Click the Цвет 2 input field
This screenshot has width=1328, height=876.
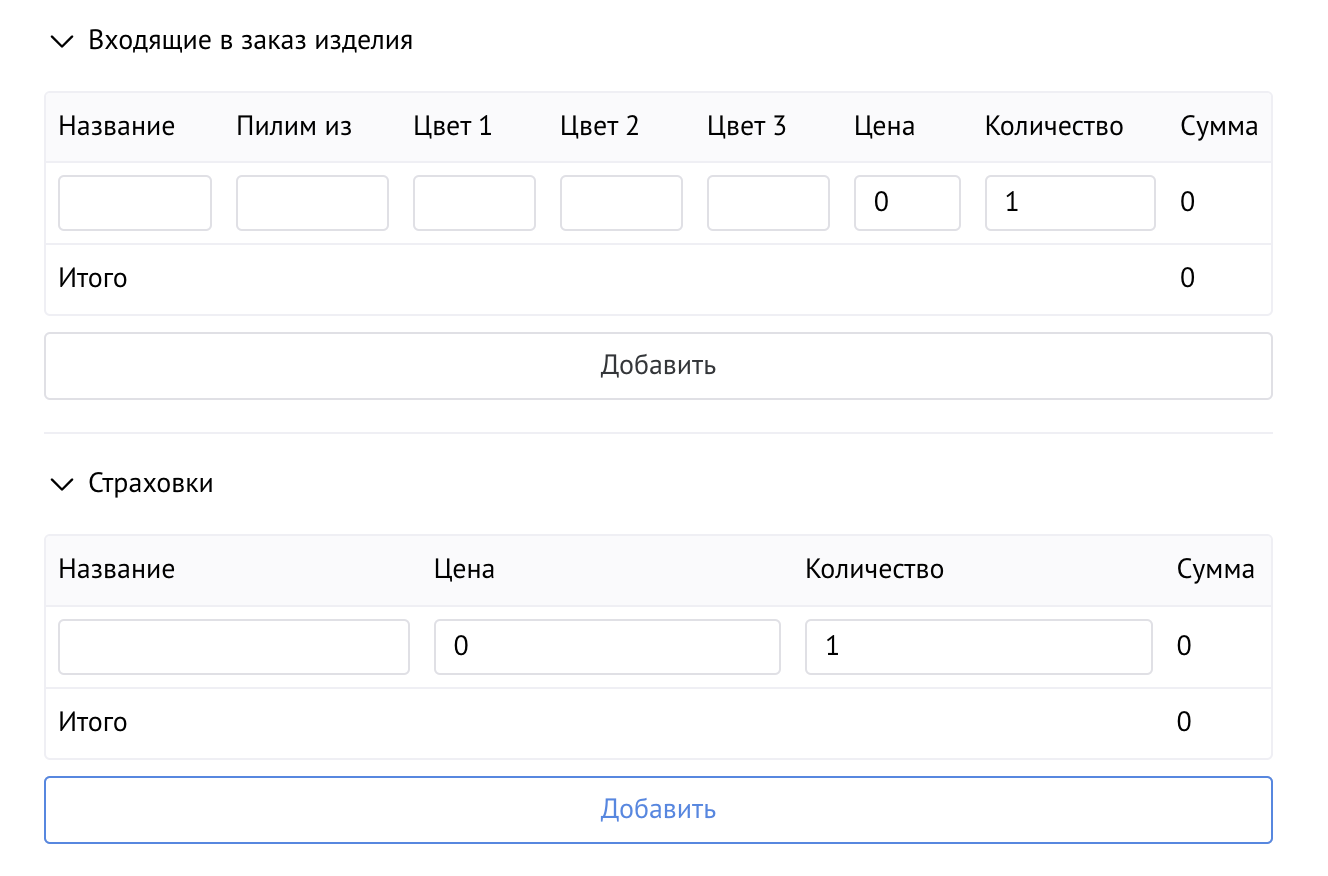[621, 202]
